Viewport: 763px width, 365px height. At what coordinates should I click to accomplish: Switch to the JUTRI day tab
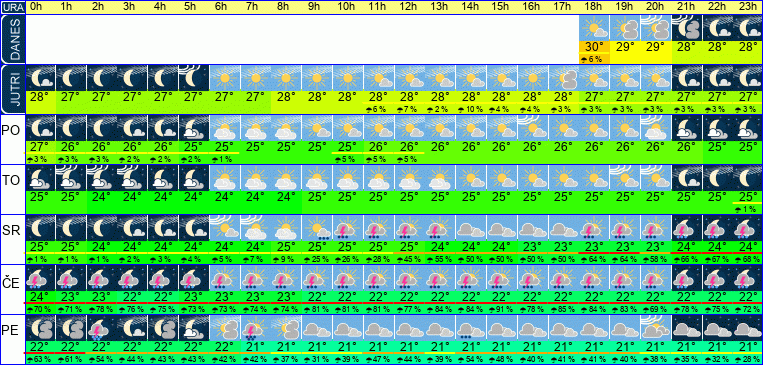click(x=13, y=90)
